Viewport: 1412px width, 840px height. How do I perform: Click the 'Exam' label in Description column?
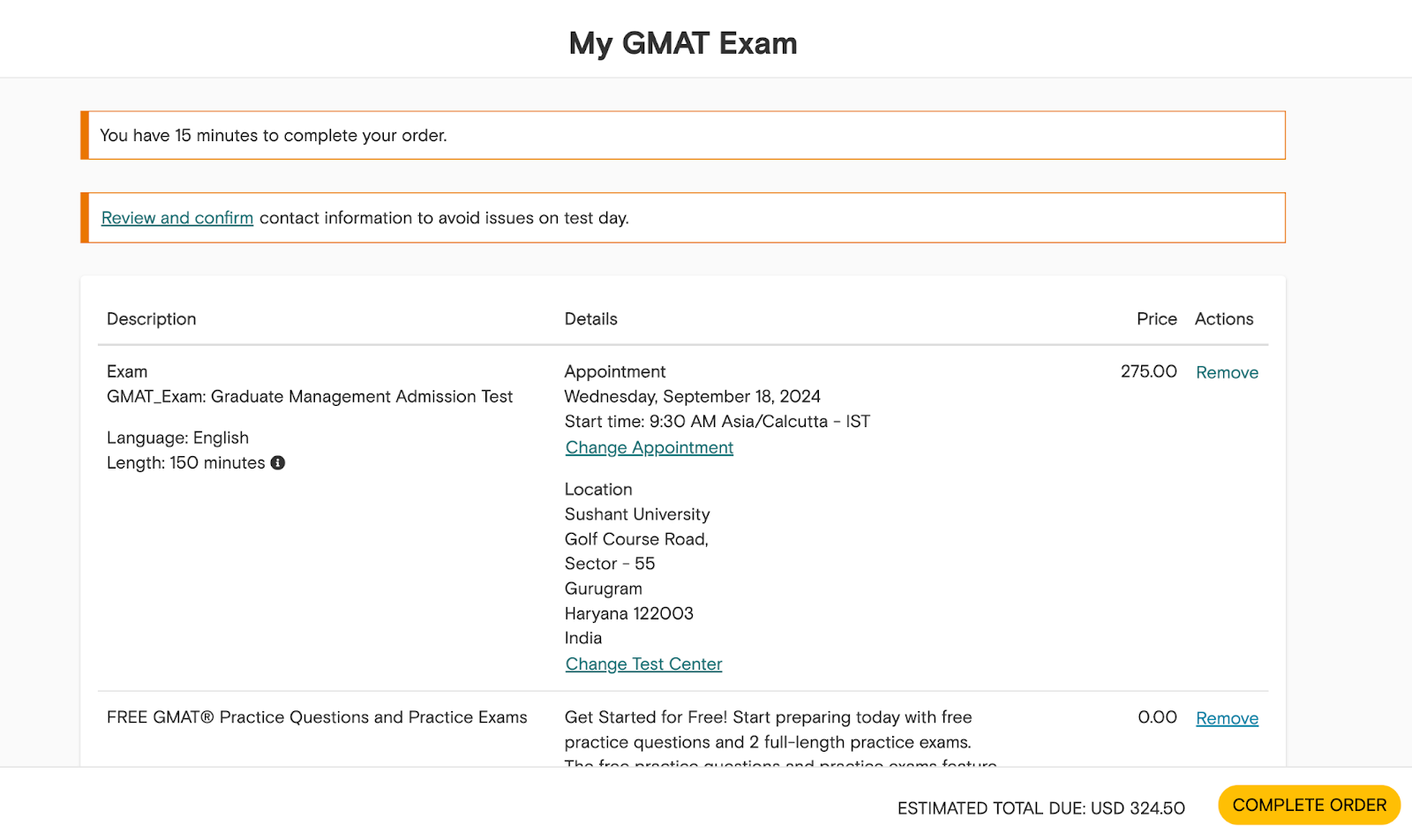127,372
